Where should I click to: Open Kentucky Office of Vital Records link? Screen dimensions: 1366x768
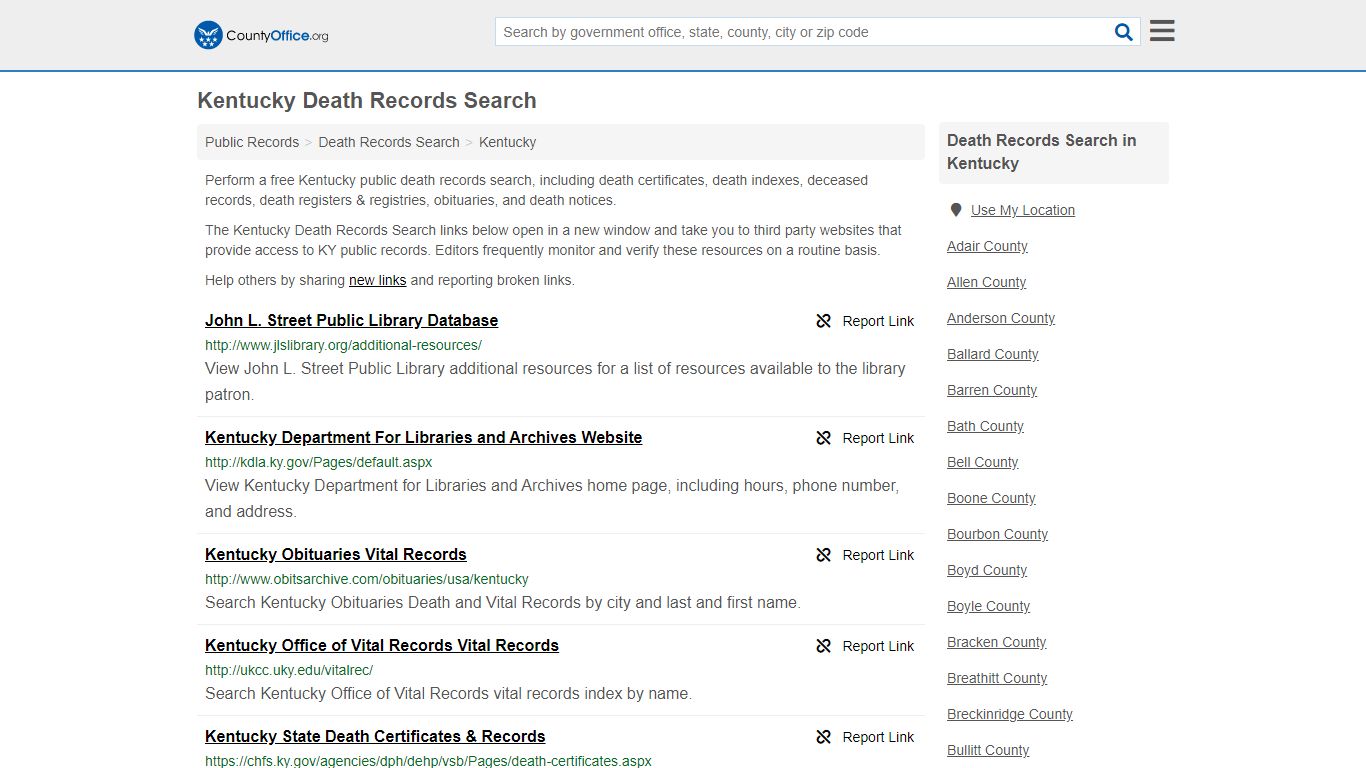point(381,645)
